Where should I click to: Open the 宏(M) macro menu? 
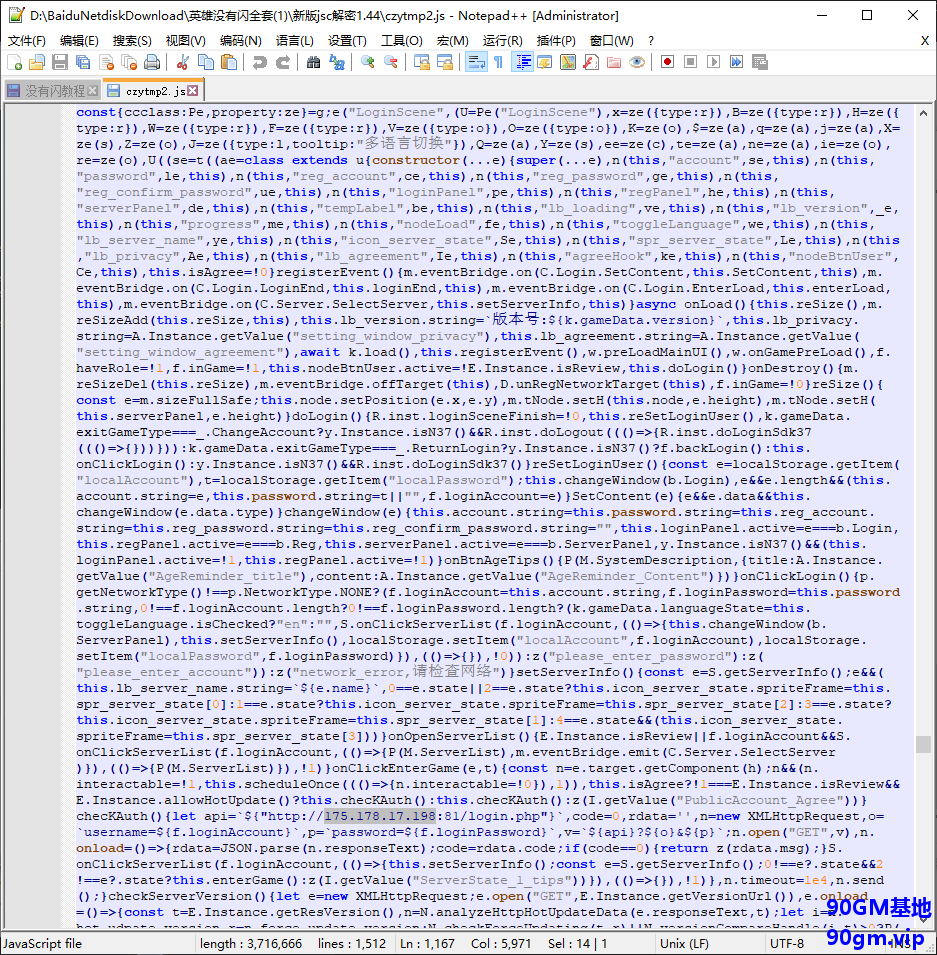[453, 41]
